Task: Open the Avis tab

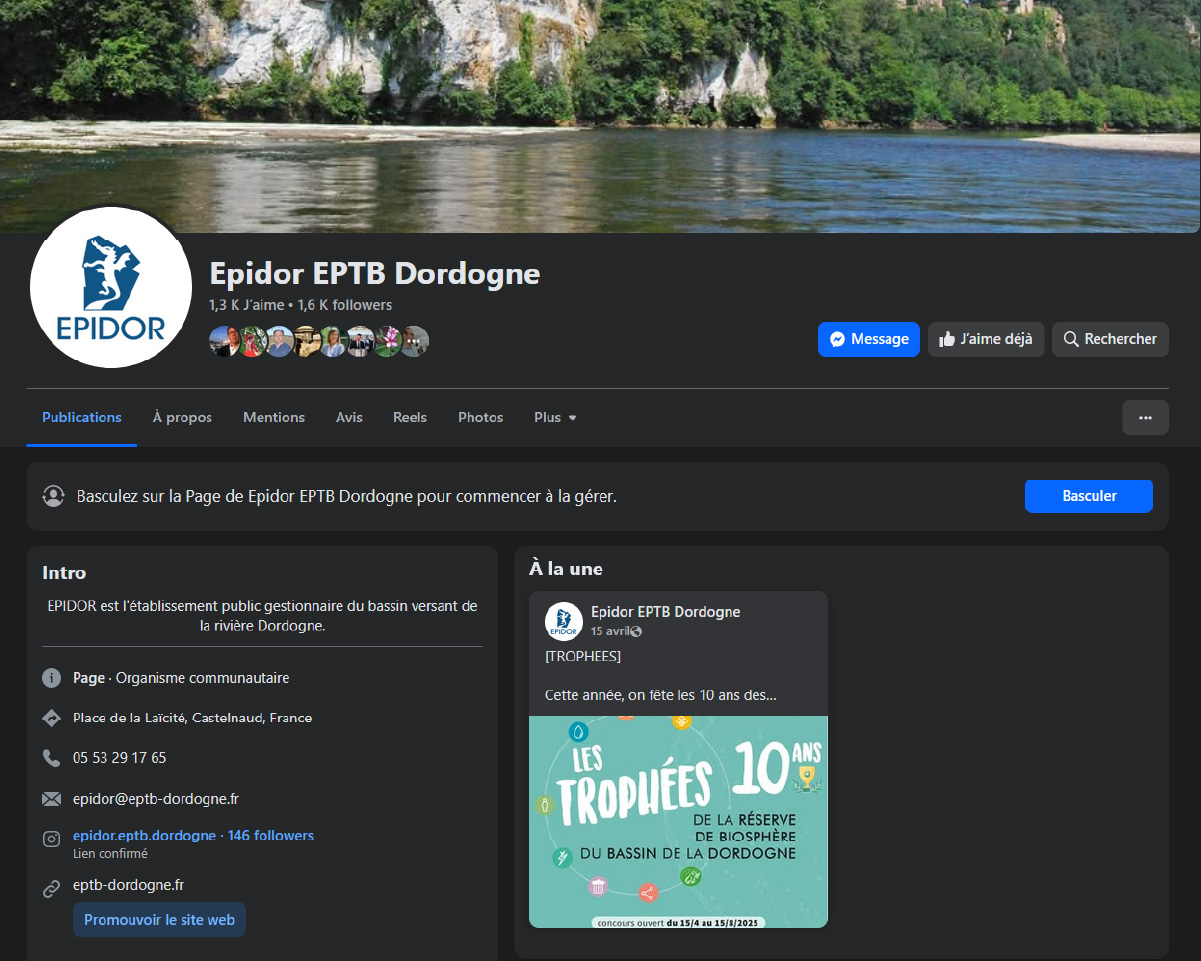Action: pos(349,417)
